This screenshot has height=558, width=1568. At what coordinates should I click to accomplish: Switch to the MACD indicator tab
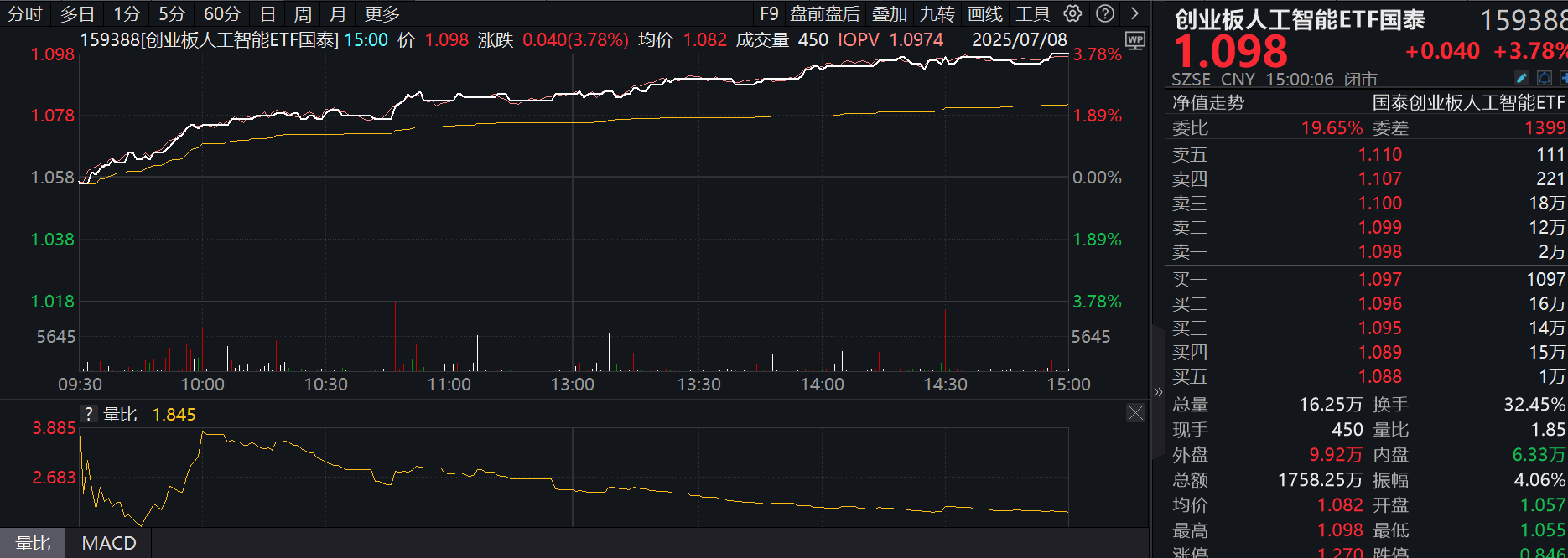pos(109,543)
